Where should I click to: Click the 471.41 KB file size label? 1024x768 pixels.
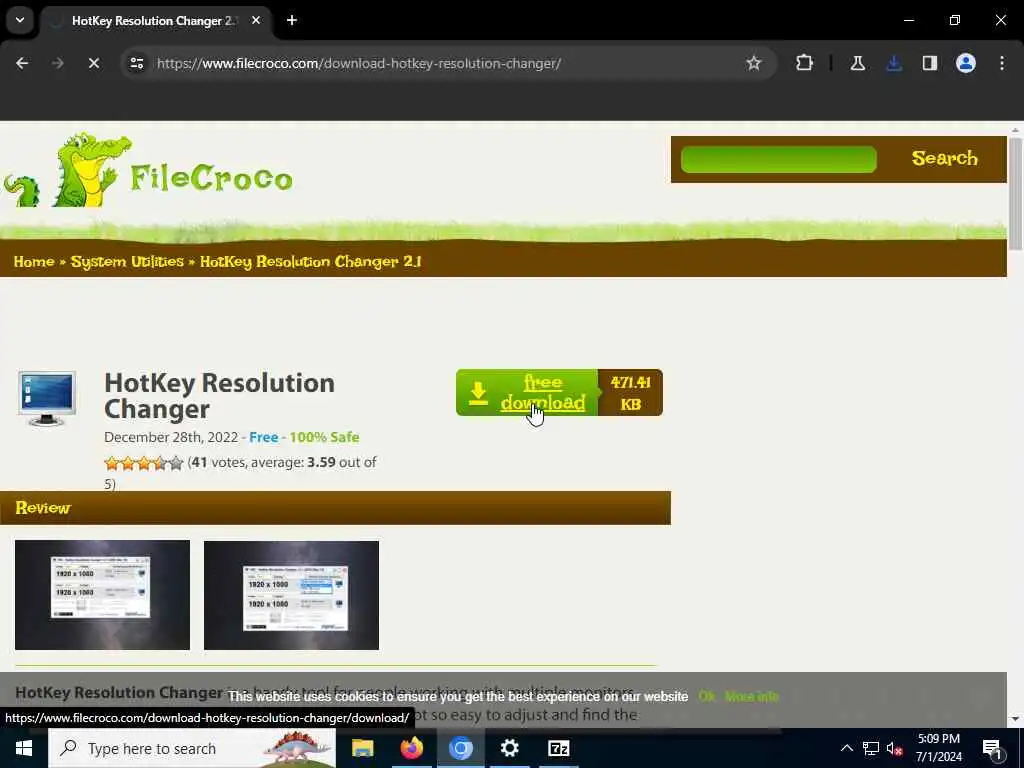630,393
